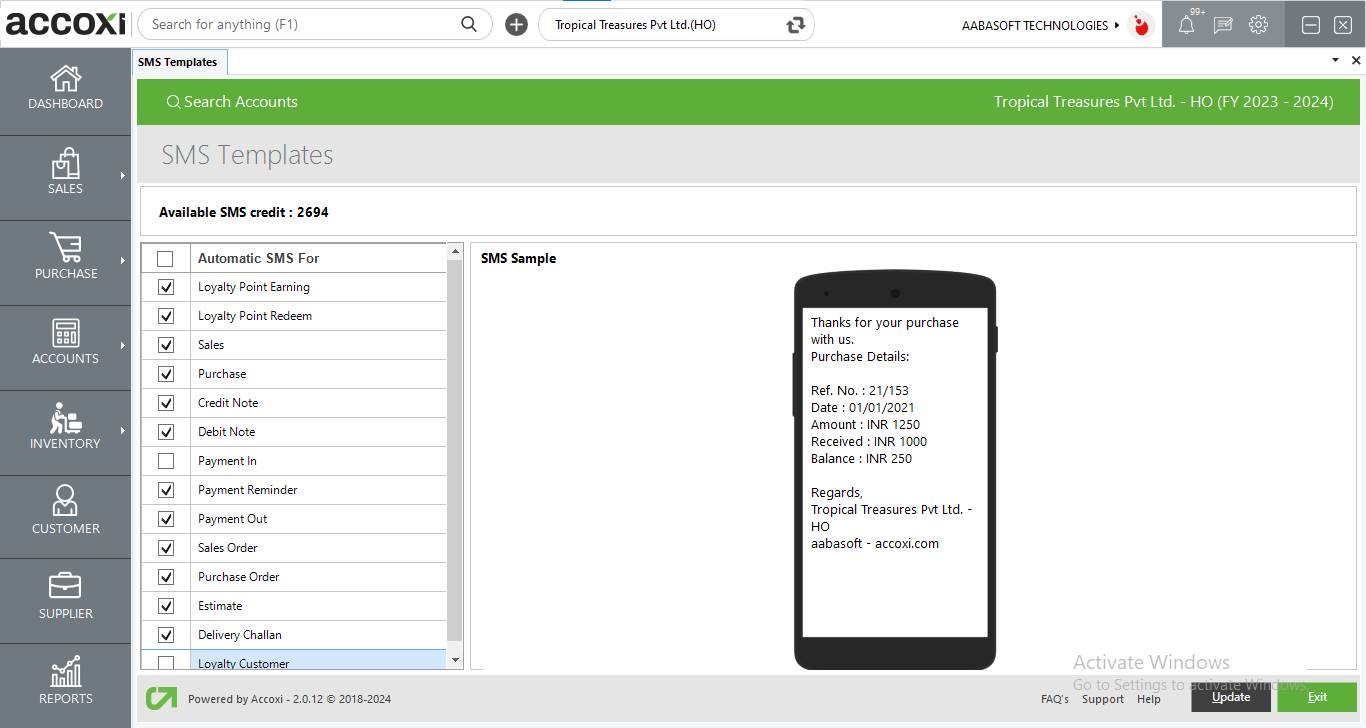Screen dimensions: 1366x728
Task: Click the plus quick-add icon
Action: (516, 25)
